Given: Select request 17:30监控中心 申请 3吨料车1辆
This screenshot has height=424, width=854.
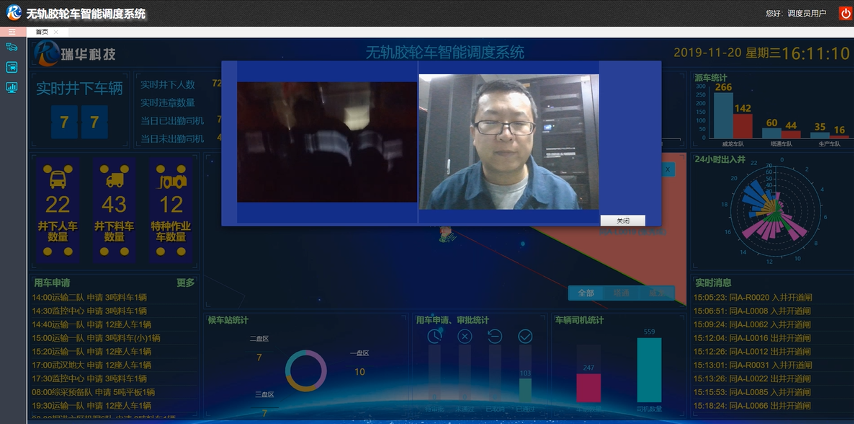Looking at the screenshot, I should (x=89, y=378).
